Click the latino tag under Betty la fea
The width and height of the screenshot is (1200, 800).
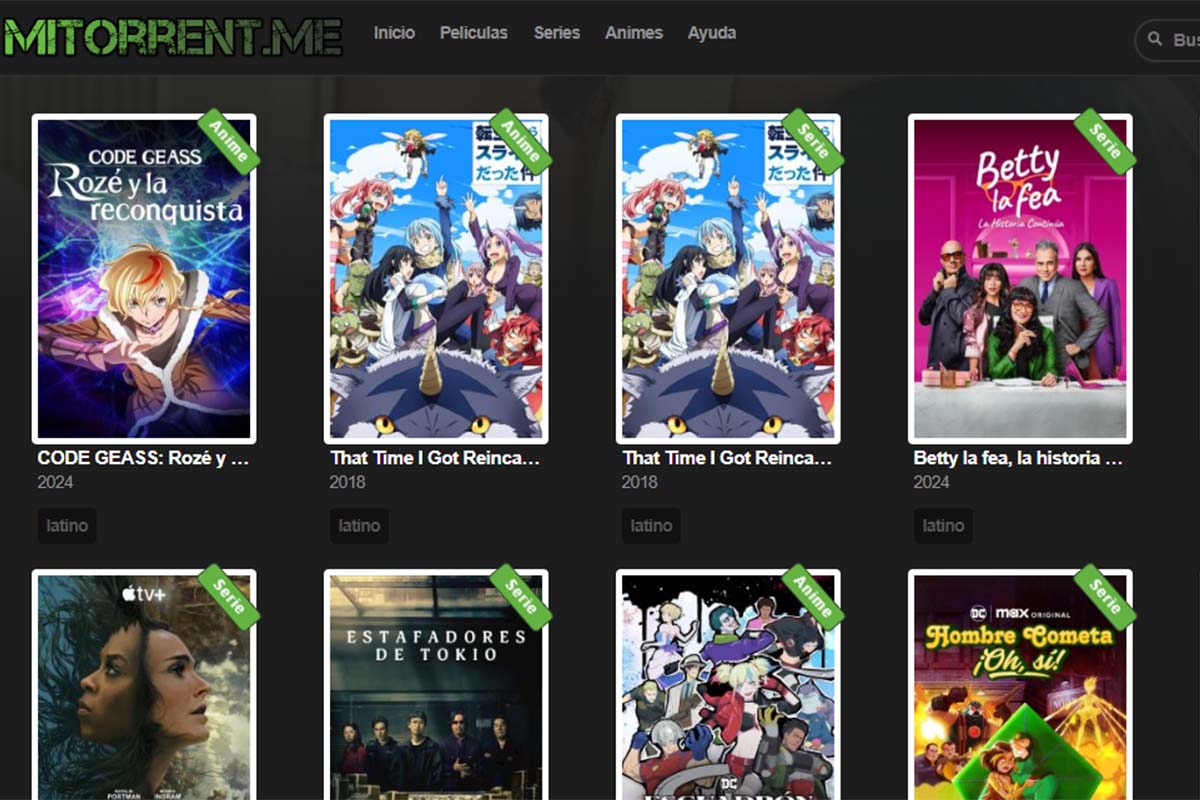pos(943,525)
